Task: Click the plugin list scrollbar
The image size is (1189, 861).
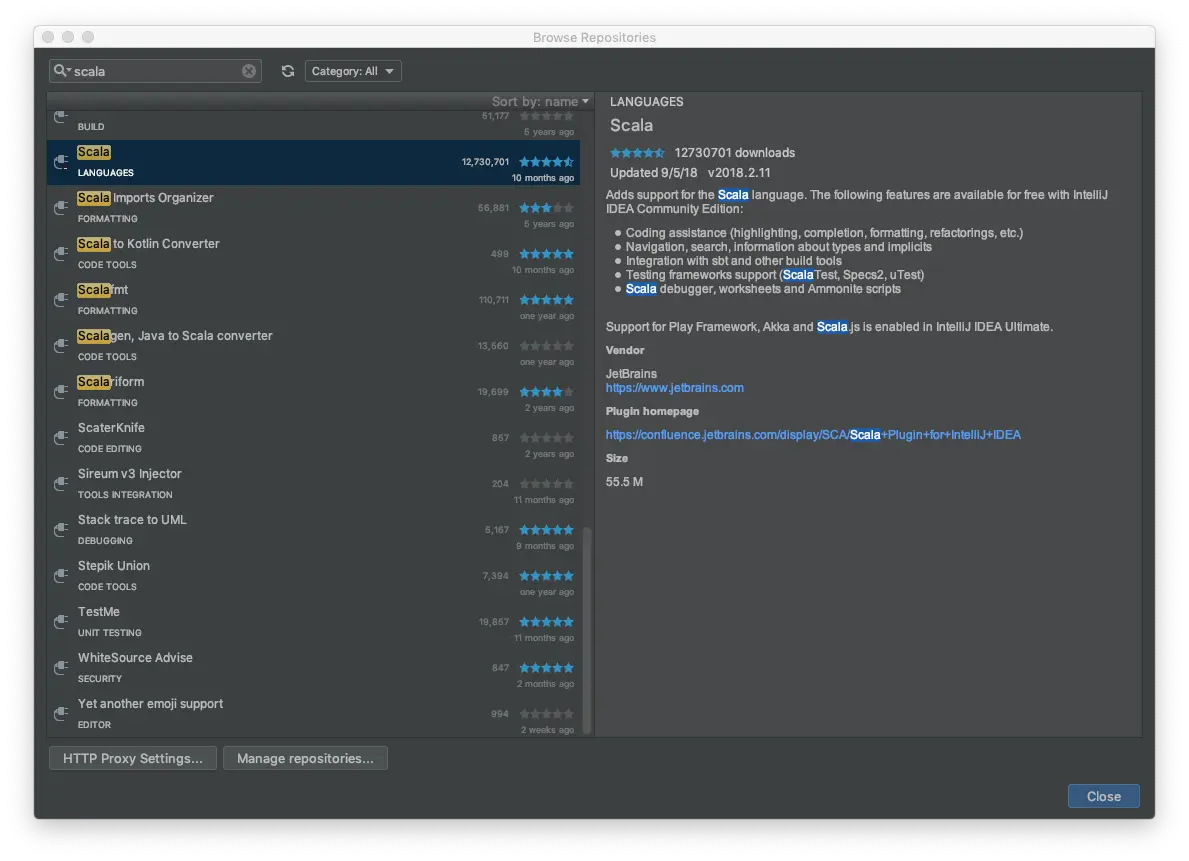Action: 586,630
